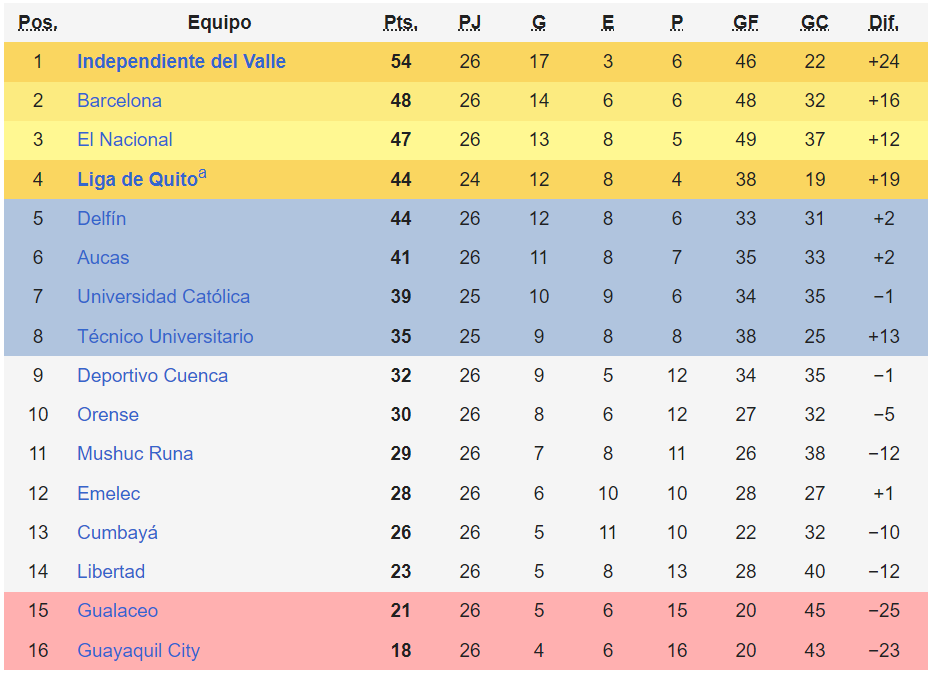
Task: Open the Delfín team link
Action: coord(101,219)
